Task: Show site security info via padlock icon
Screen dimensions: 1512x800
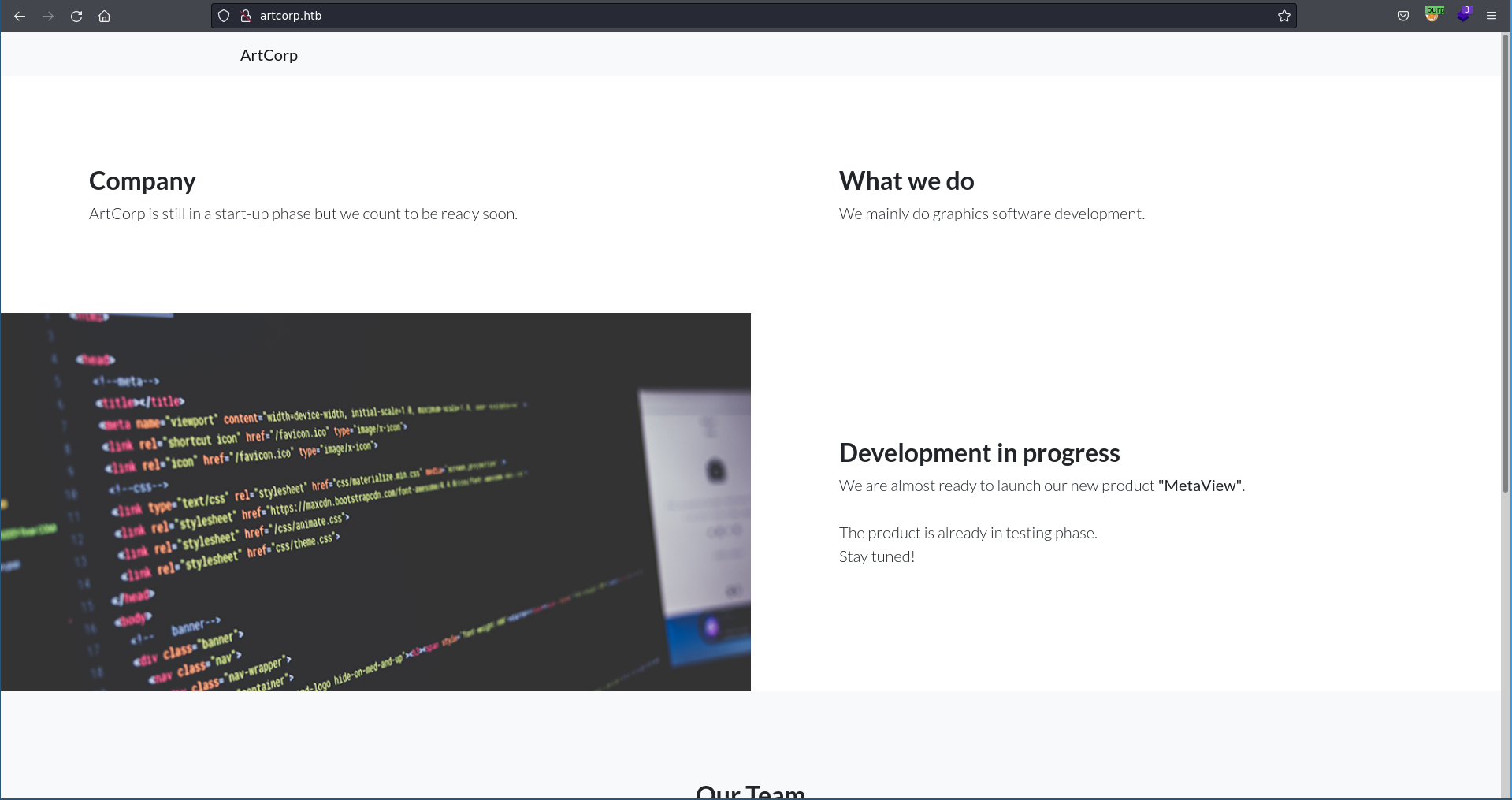Action: pyautogui.click(x=245, y=16)
